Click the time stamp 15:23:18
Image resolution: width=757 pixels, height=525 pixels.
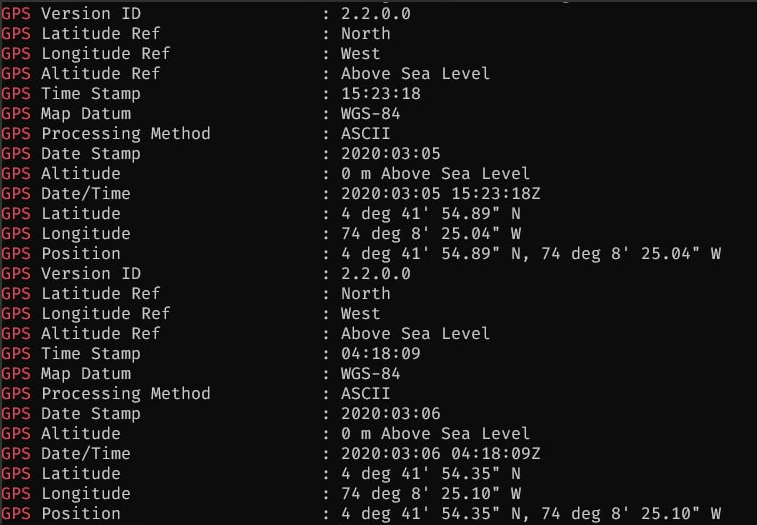pyautogui.click(x=380, y=93)
